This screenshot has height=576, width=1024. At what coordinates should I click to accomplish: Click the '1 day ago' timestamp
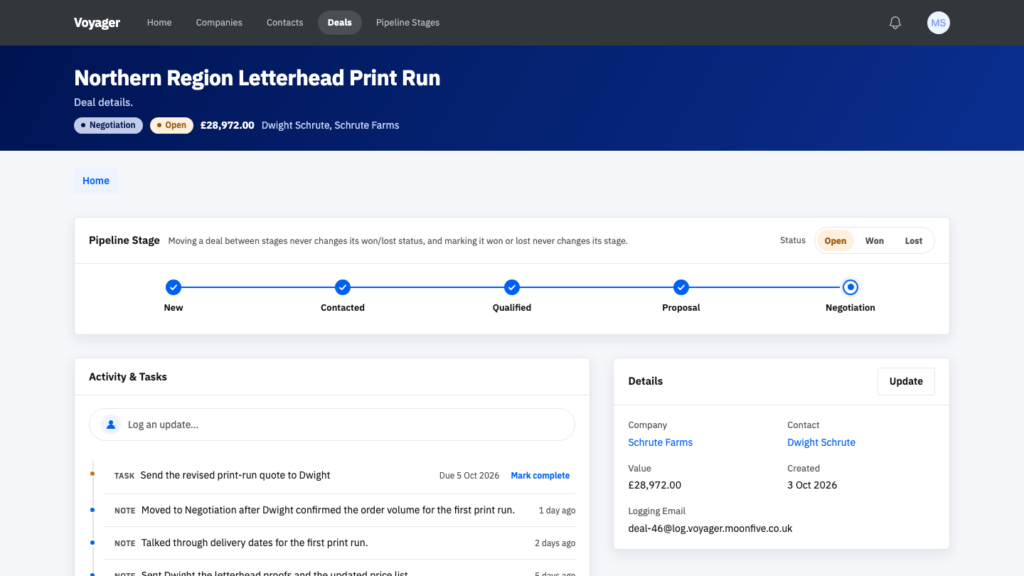[x=557, y=511]
